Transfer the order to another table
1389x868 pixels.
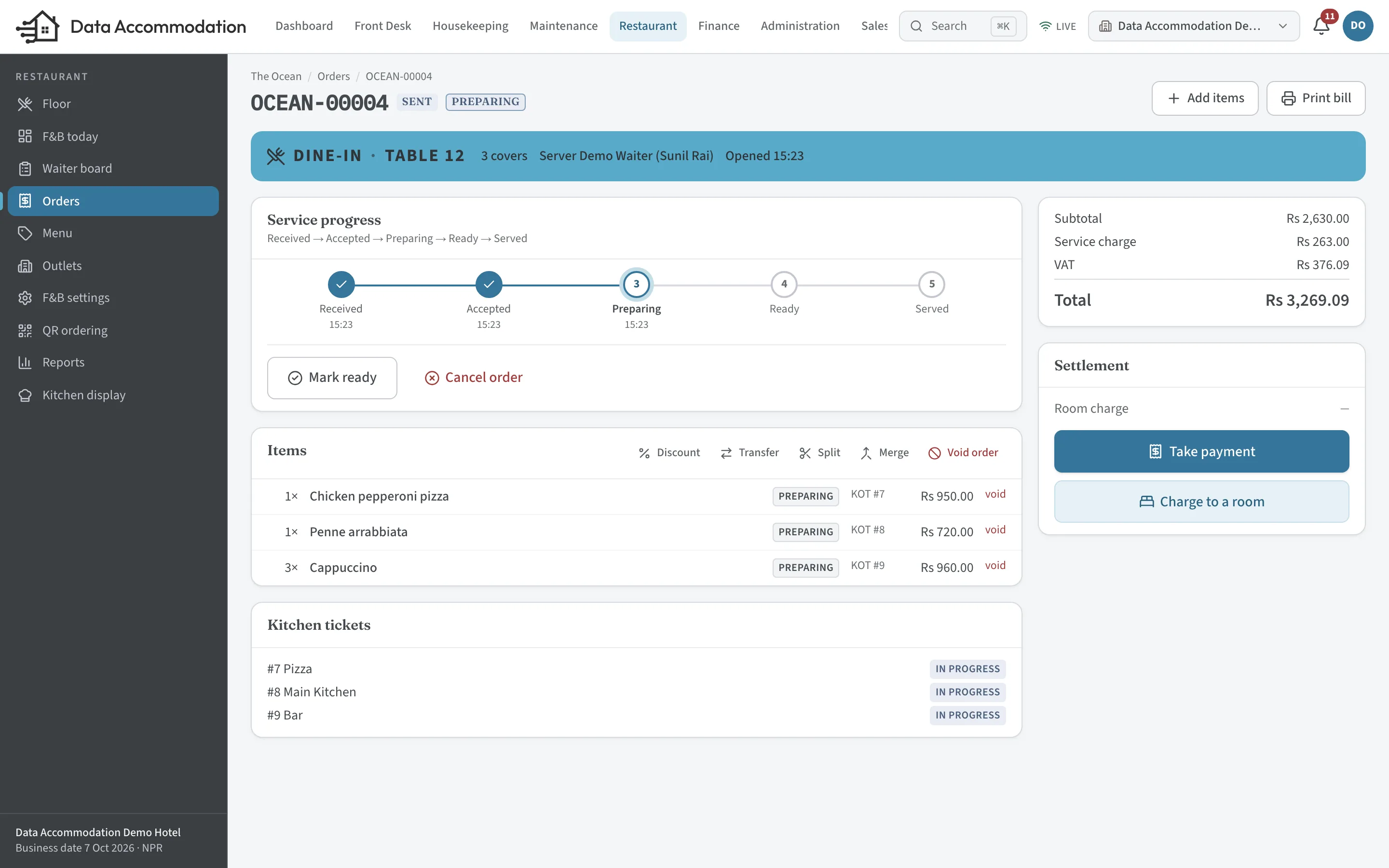tap(749, 452)
